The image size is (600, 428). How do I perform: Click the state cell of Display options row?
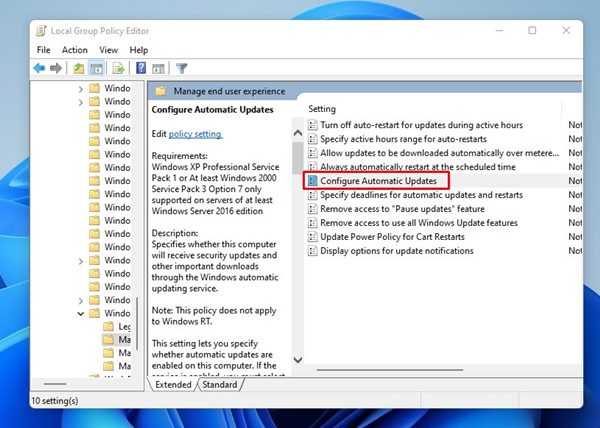pyautogui.click(x=575, y=251)
